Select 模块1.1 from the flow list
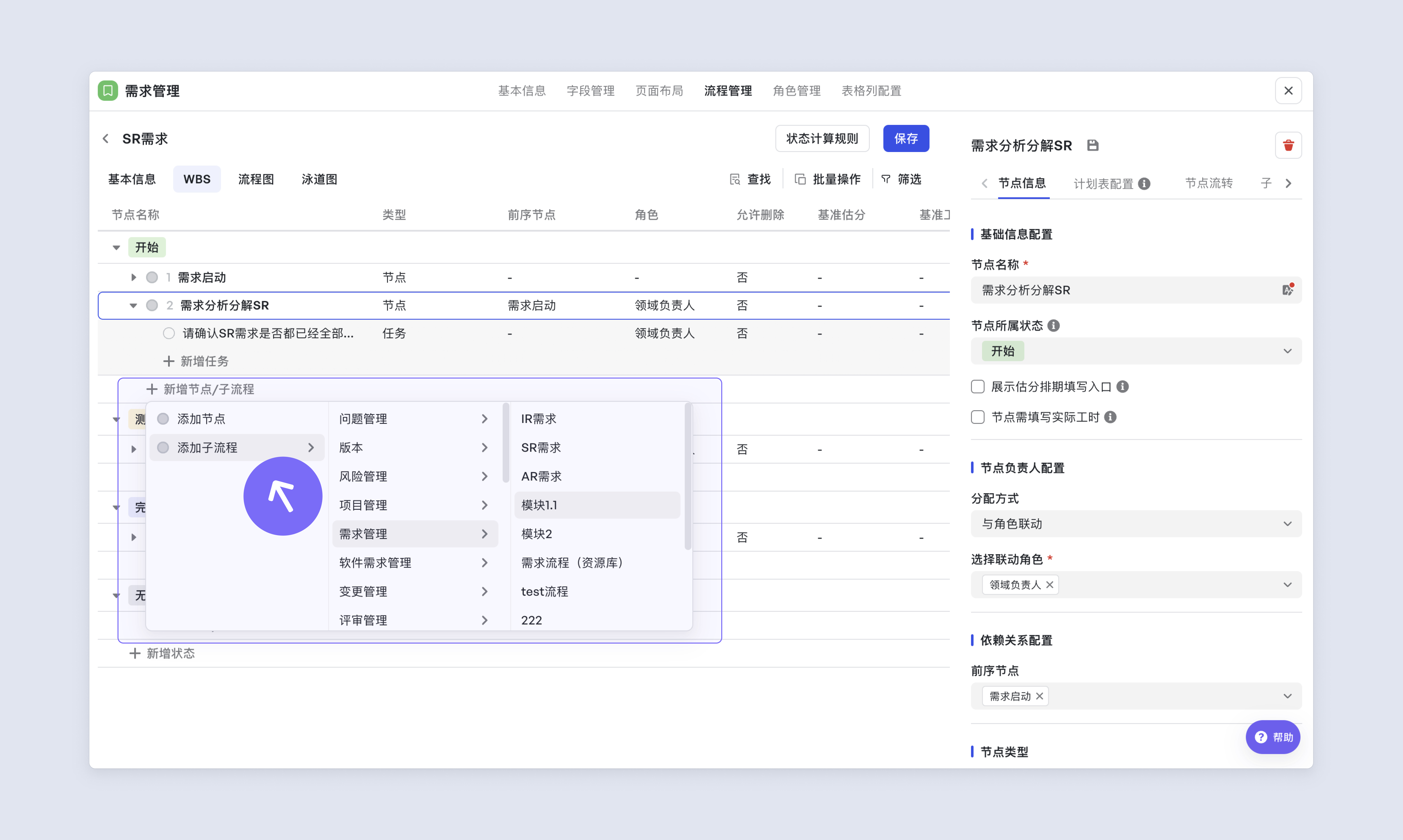Viewport: 1403px width, 840px height. pos(597,505)
